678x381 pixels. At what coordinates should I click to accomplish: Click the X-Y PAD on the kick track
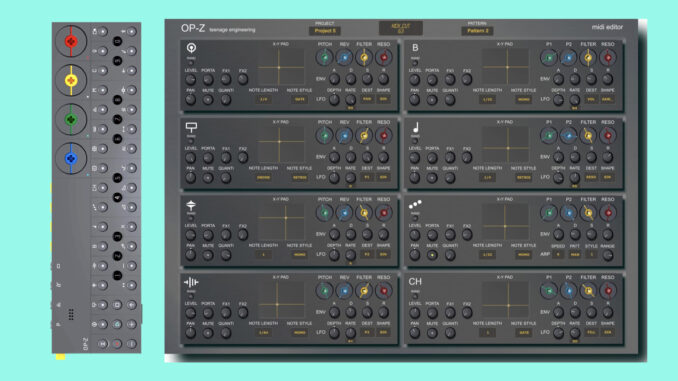281,67
